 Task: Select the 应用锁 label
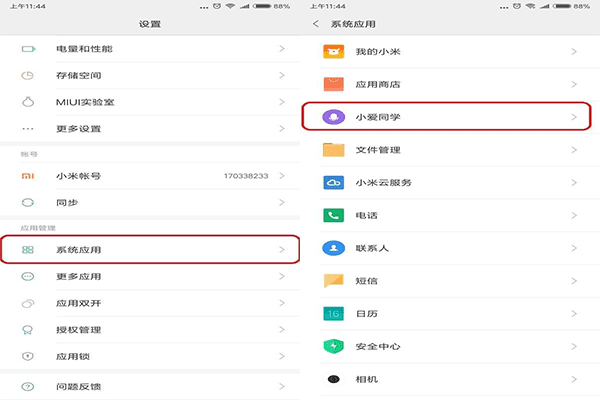[73, 356]
